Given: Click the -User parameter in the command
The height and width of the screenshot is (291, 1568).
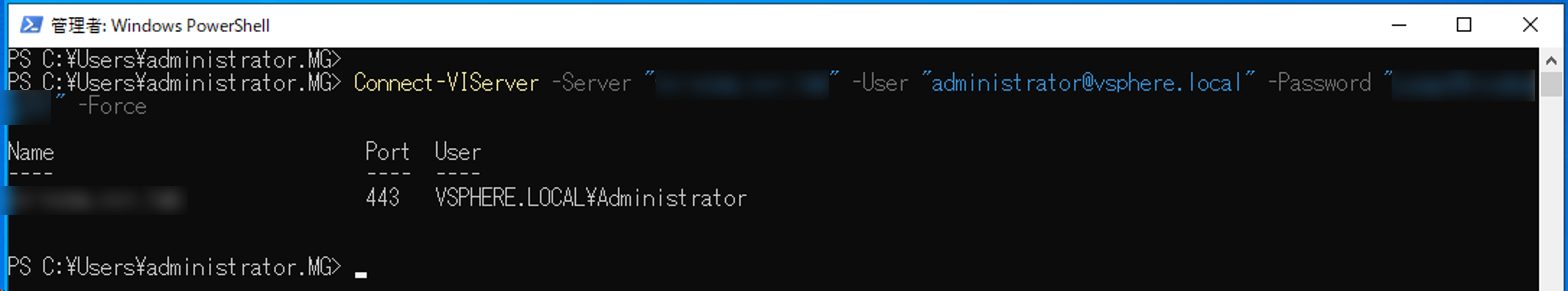Looking at the screenshot, I should [x=880, y=83].
